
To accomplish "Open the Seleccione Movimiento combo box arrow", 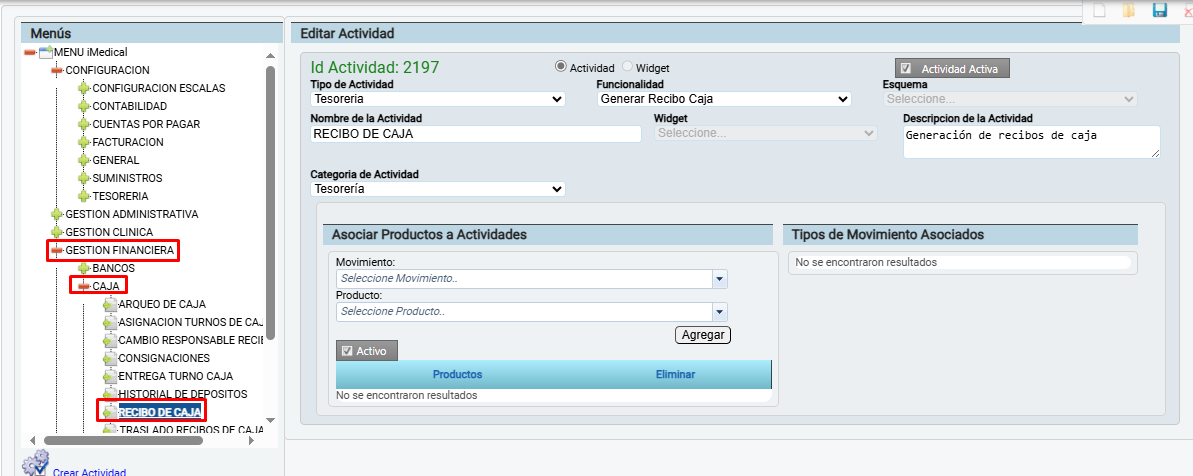I will pyautogui.click(x=719, y=279).
